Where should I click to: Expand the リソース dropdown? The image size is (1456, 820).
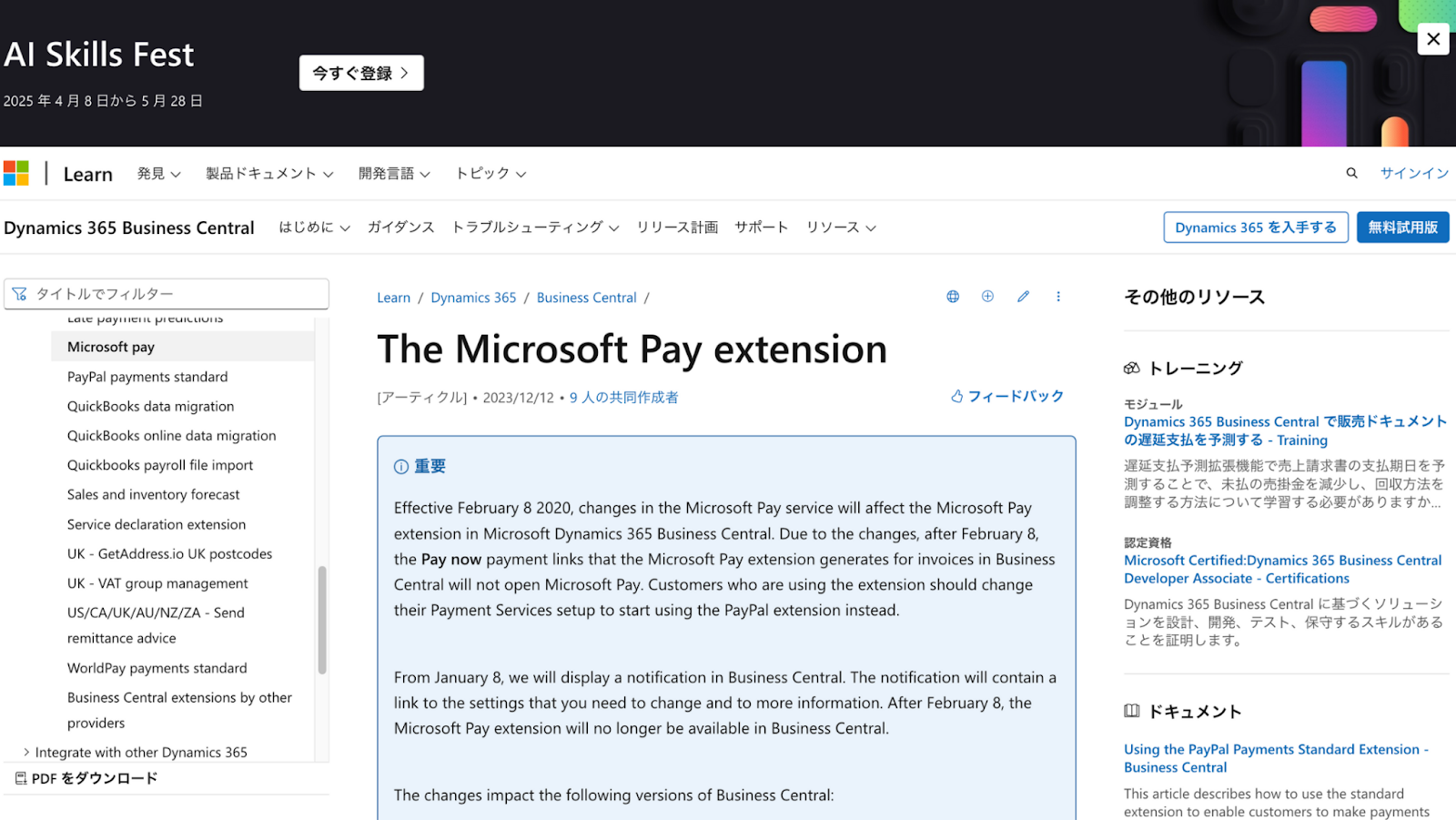[841, 228]
